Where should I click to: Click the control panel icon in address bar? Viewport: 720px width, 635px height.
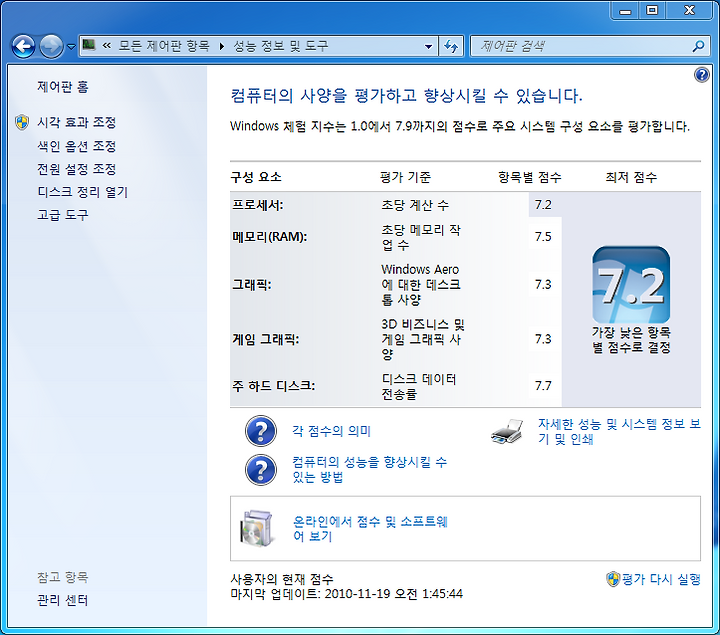pos(89,45)
